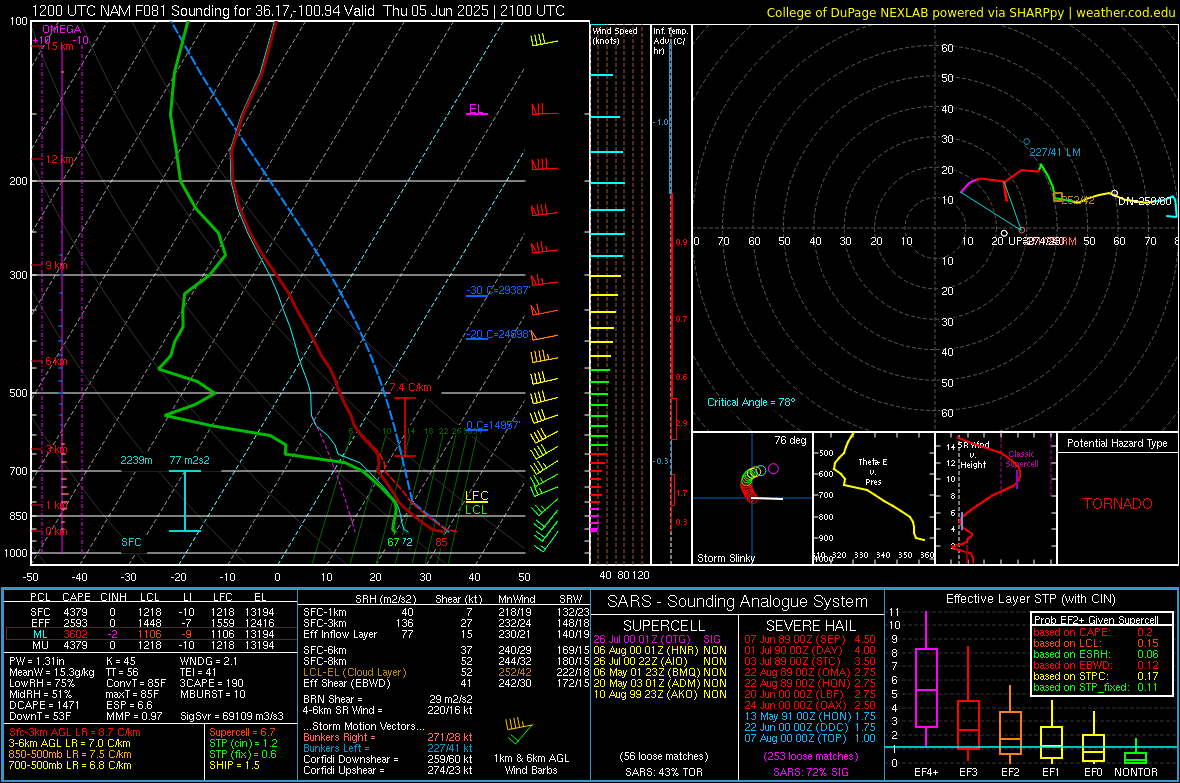Screen dimensions: 1180x783
Task: Click the 'Bunkers Left =' storm motion row
Action: (388, 748)
